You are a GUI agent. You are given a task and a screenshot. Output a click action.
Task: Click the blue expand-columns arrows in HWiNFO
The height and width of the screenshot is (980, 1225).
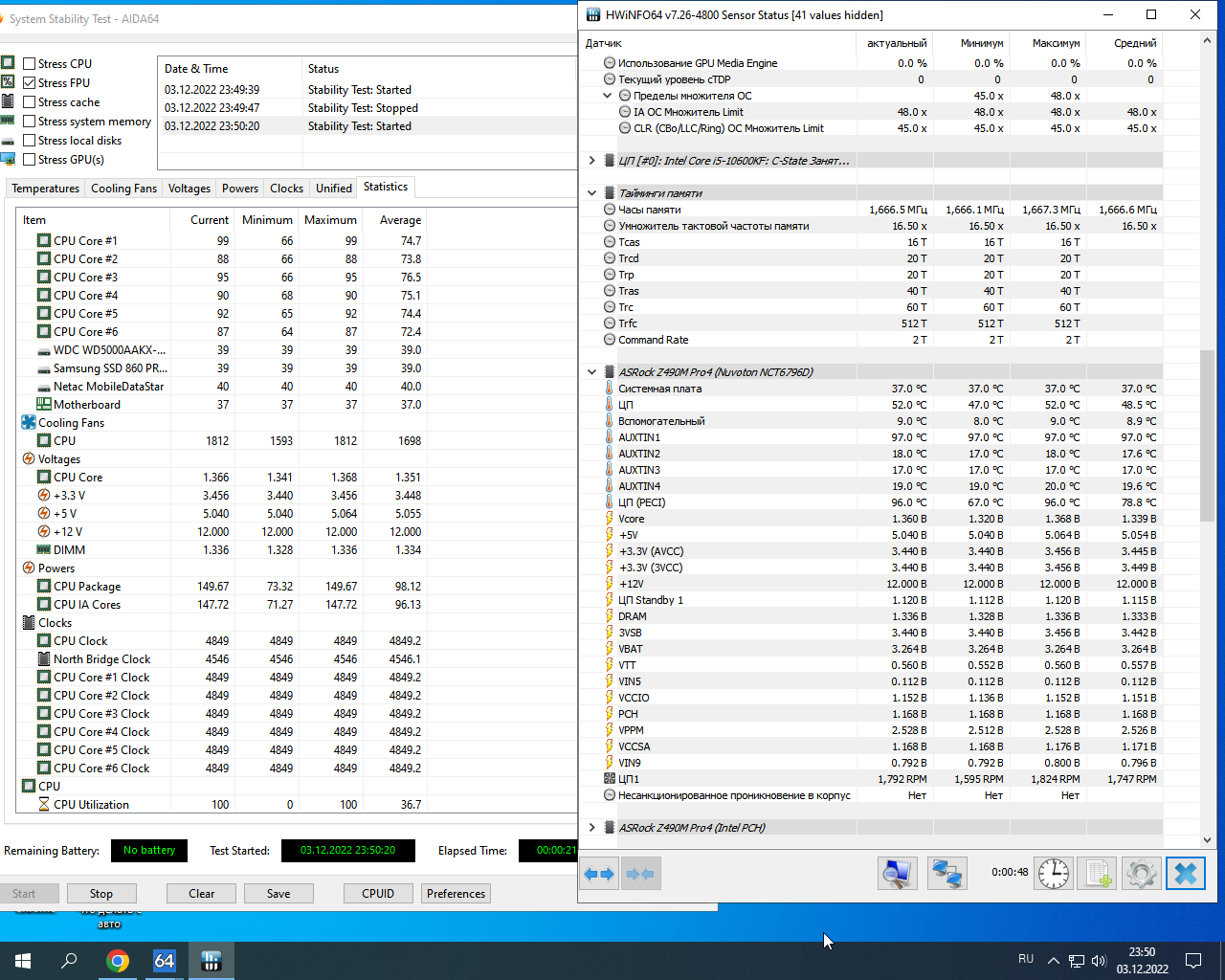pyautogui.click(x=600, y=874)
